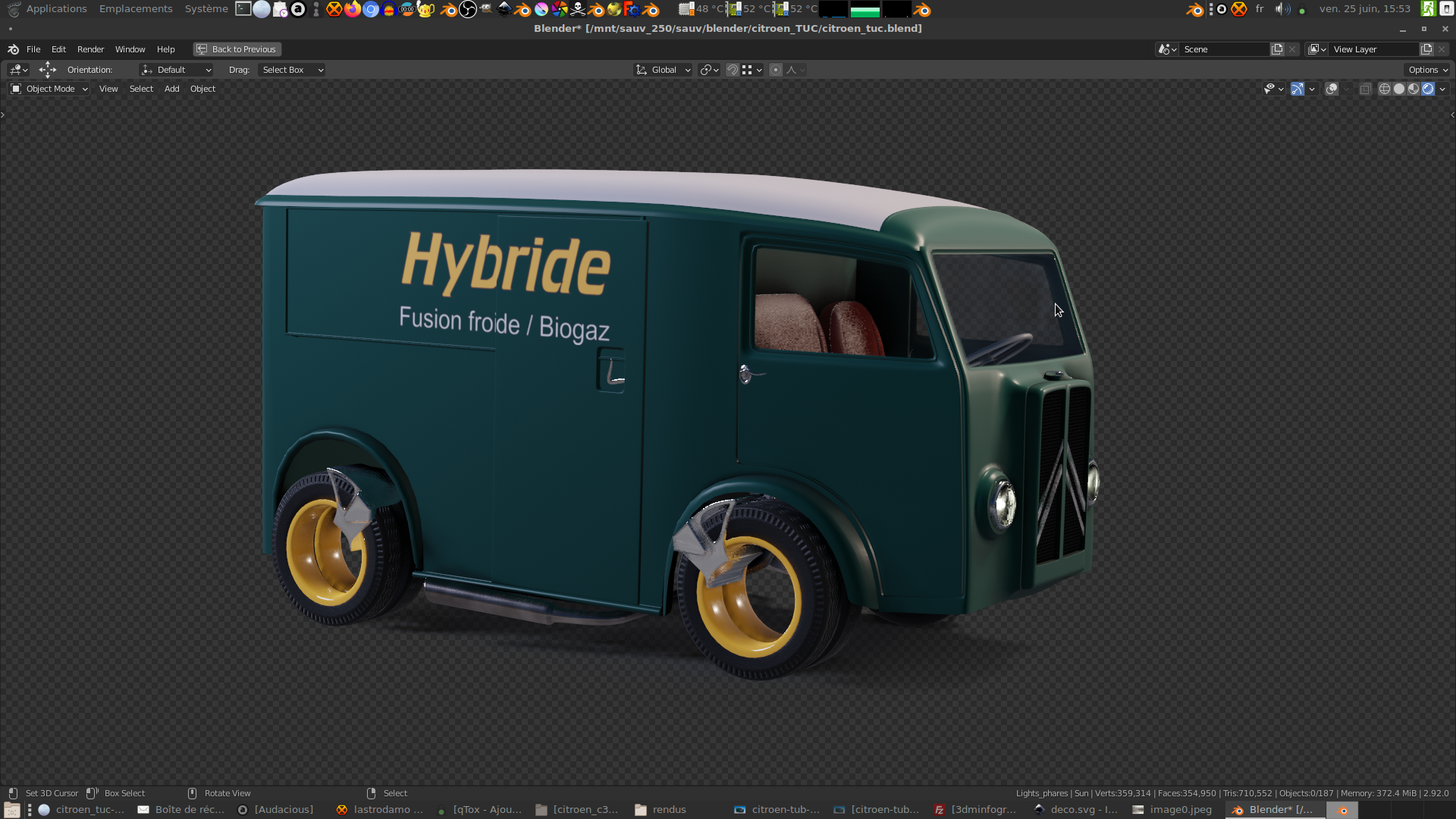Toggle proportional editing
The height and width of the screenshot is (819, 1456).
point(776,70)
